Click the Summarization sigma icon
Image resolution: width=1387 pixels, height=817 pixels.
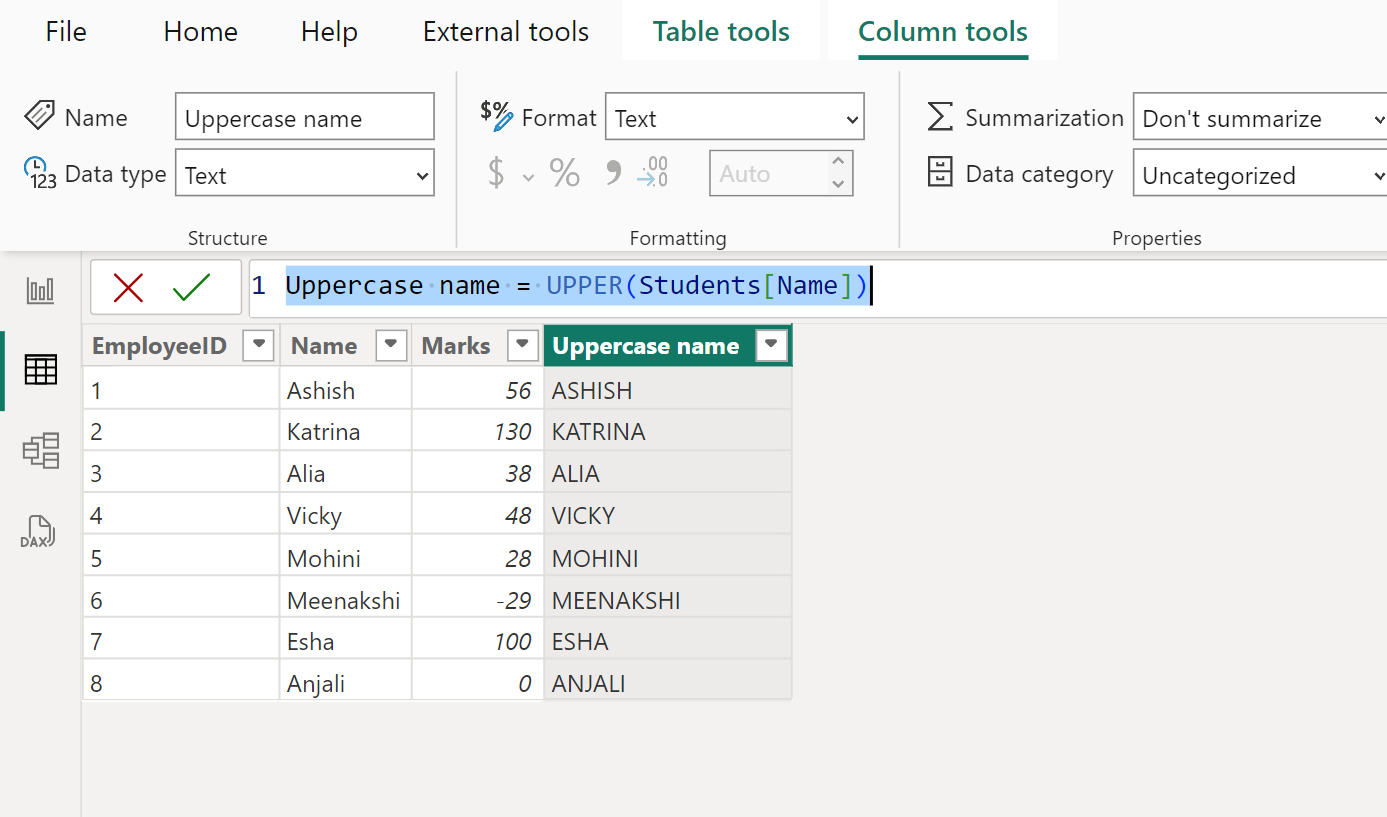[938, 117]
